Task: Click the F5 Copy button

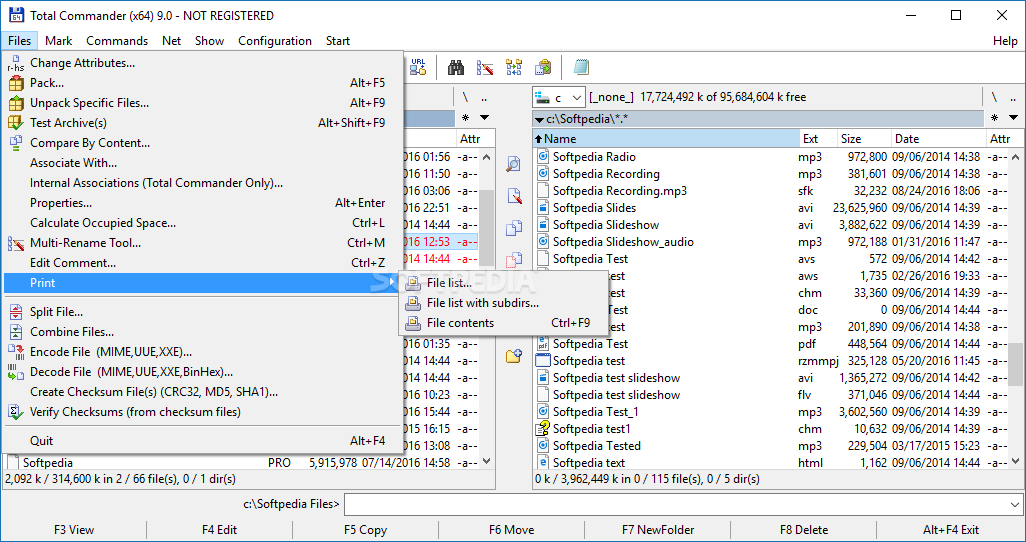Action: pyautogui.click(x=365, y=530)
